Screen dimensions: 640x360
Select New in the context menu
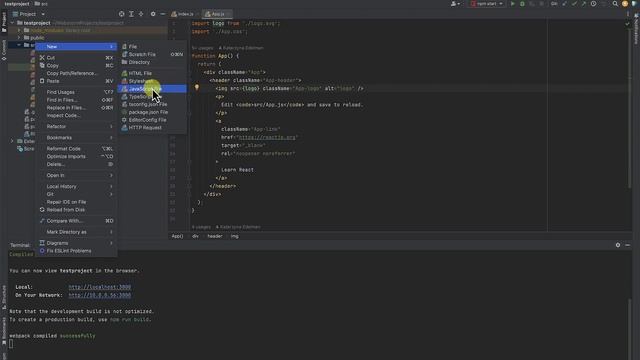76,47
